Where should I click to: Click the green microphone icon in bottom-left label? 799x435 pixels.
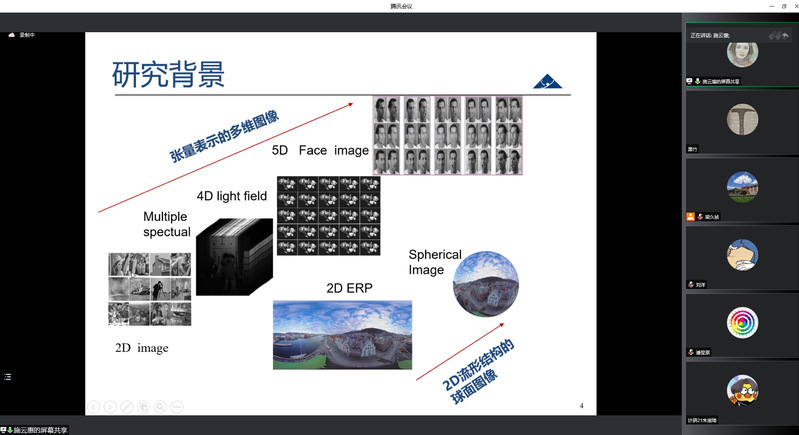[10, 430]
